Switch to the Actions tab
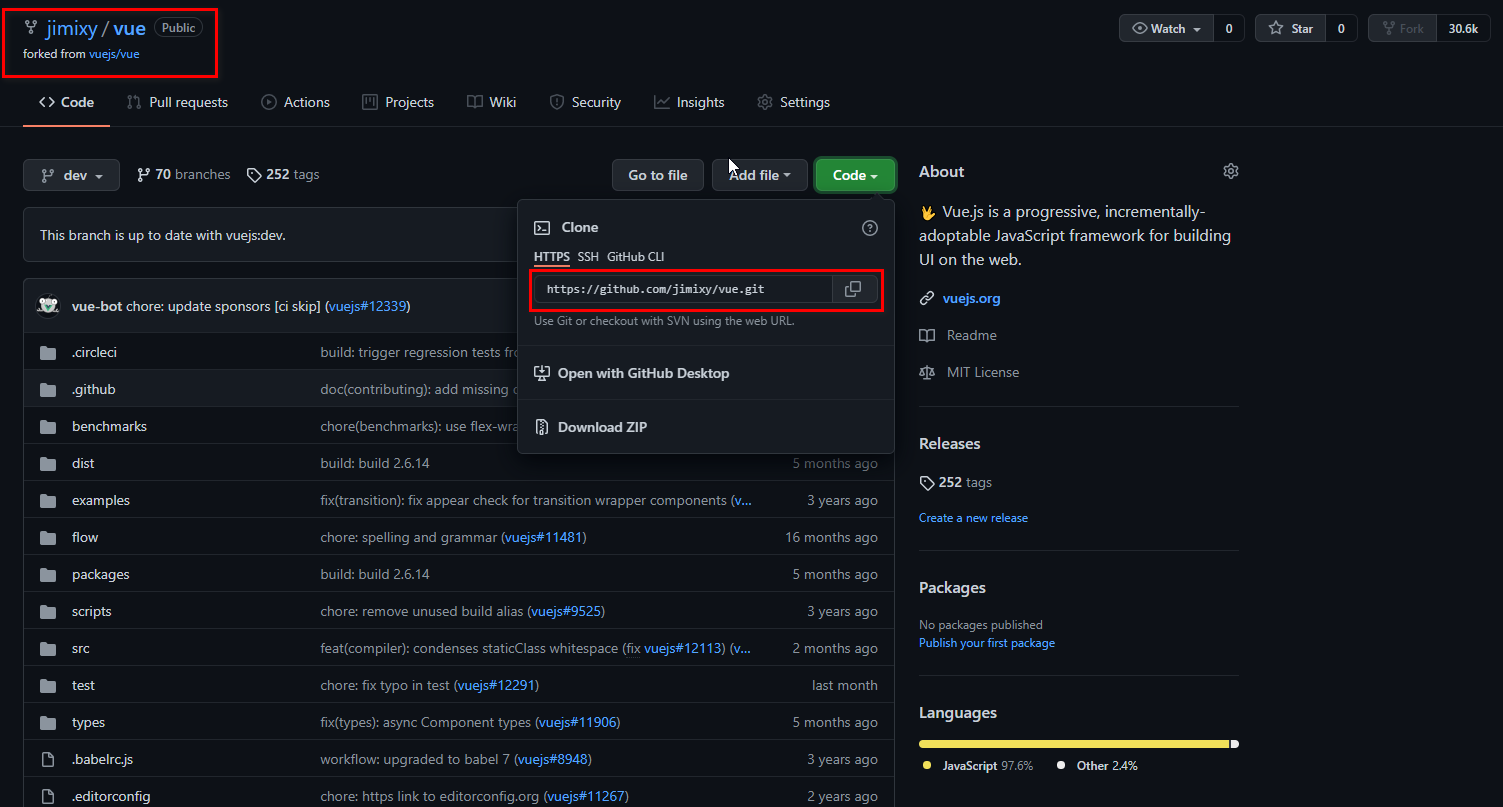The image size is (1503, 807). tap(295, 102)
